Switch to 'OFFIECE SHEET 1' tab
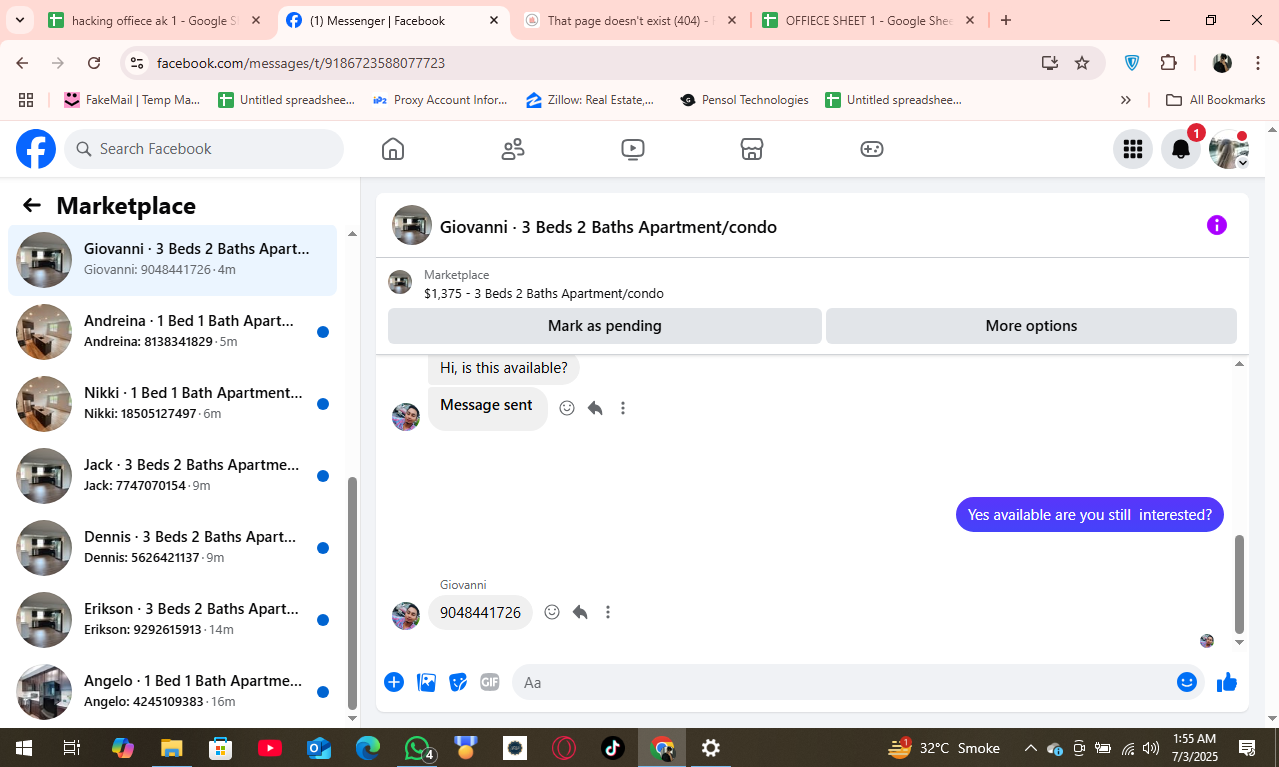Image resolution: width=1279 pixels, height=767 pixels. coord(868,20)
